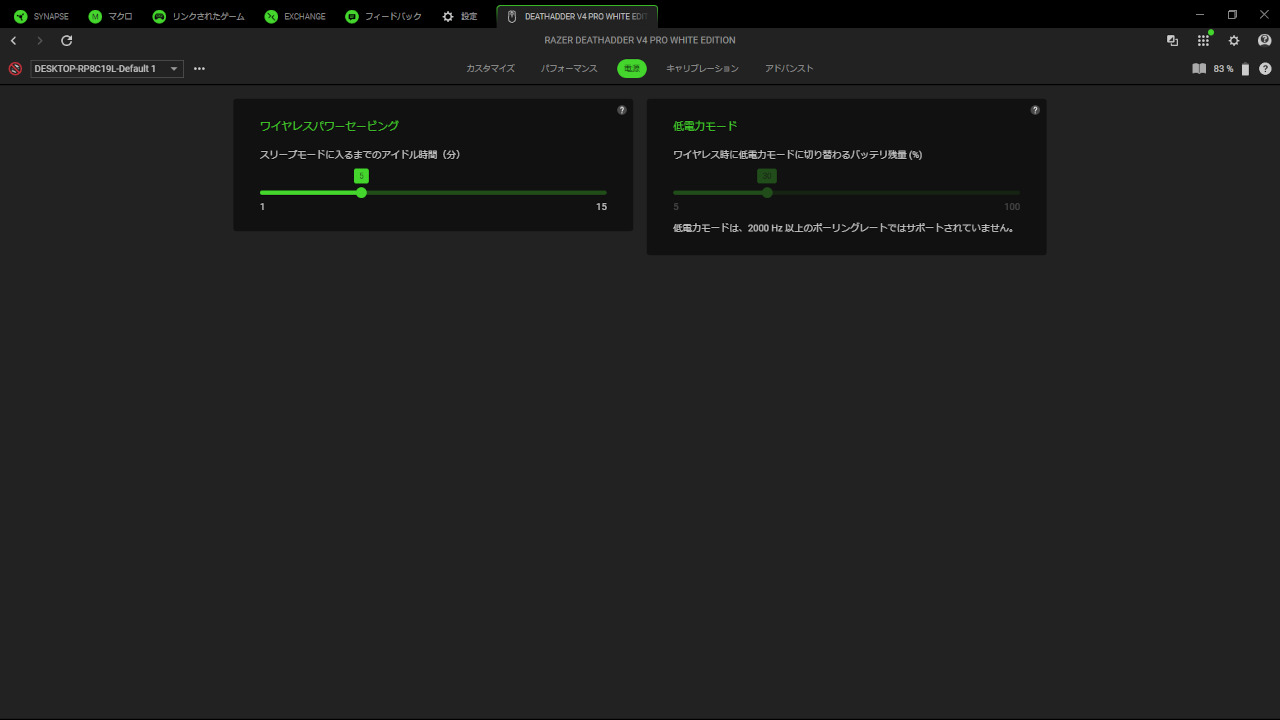Refresh the device page
Image resolution: width=1280 pixels, height=720 pixels.
click(67, 41)
